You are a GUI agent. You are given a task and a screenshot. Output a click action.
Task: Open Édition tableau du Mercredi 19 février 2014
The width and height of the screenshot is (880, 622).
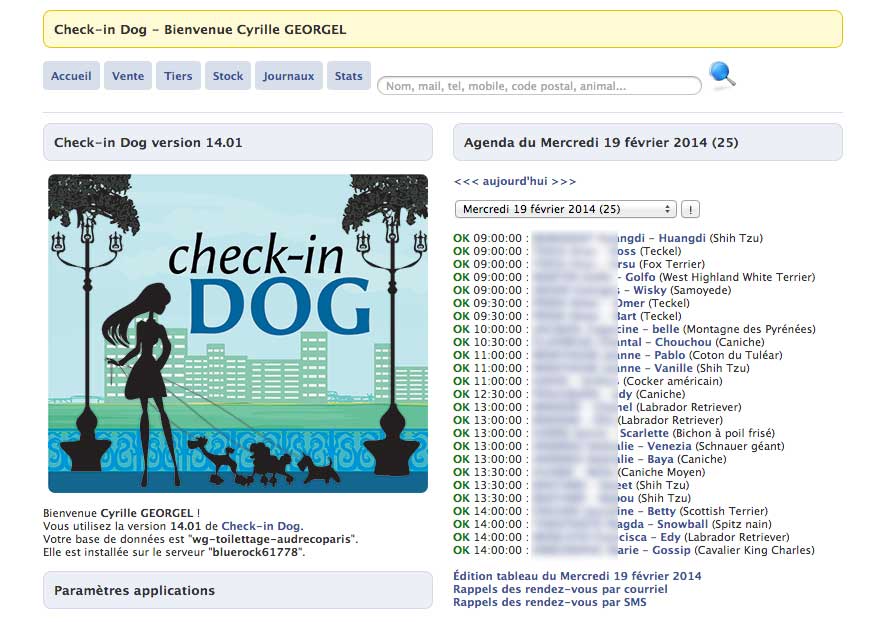point(577,576)
